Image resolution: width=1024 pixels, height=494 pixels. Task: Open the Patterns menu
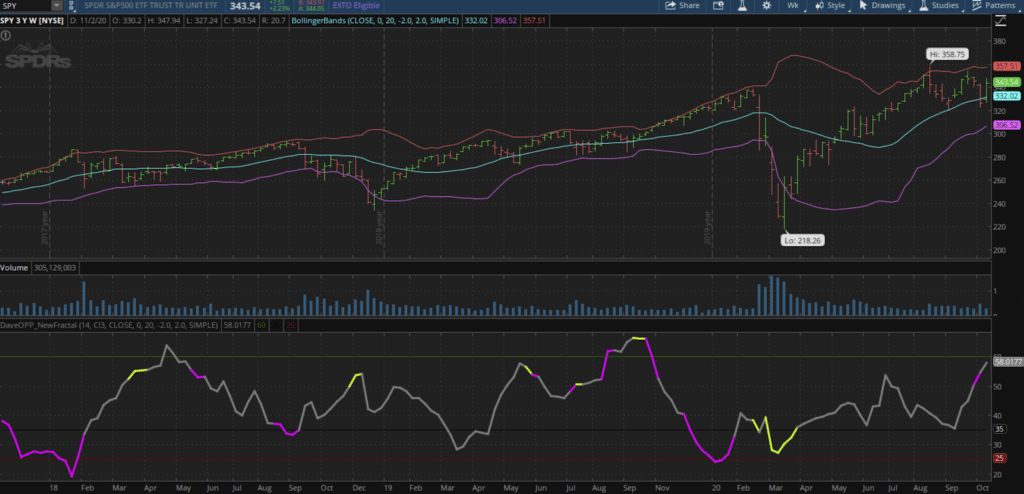[995, 5]
